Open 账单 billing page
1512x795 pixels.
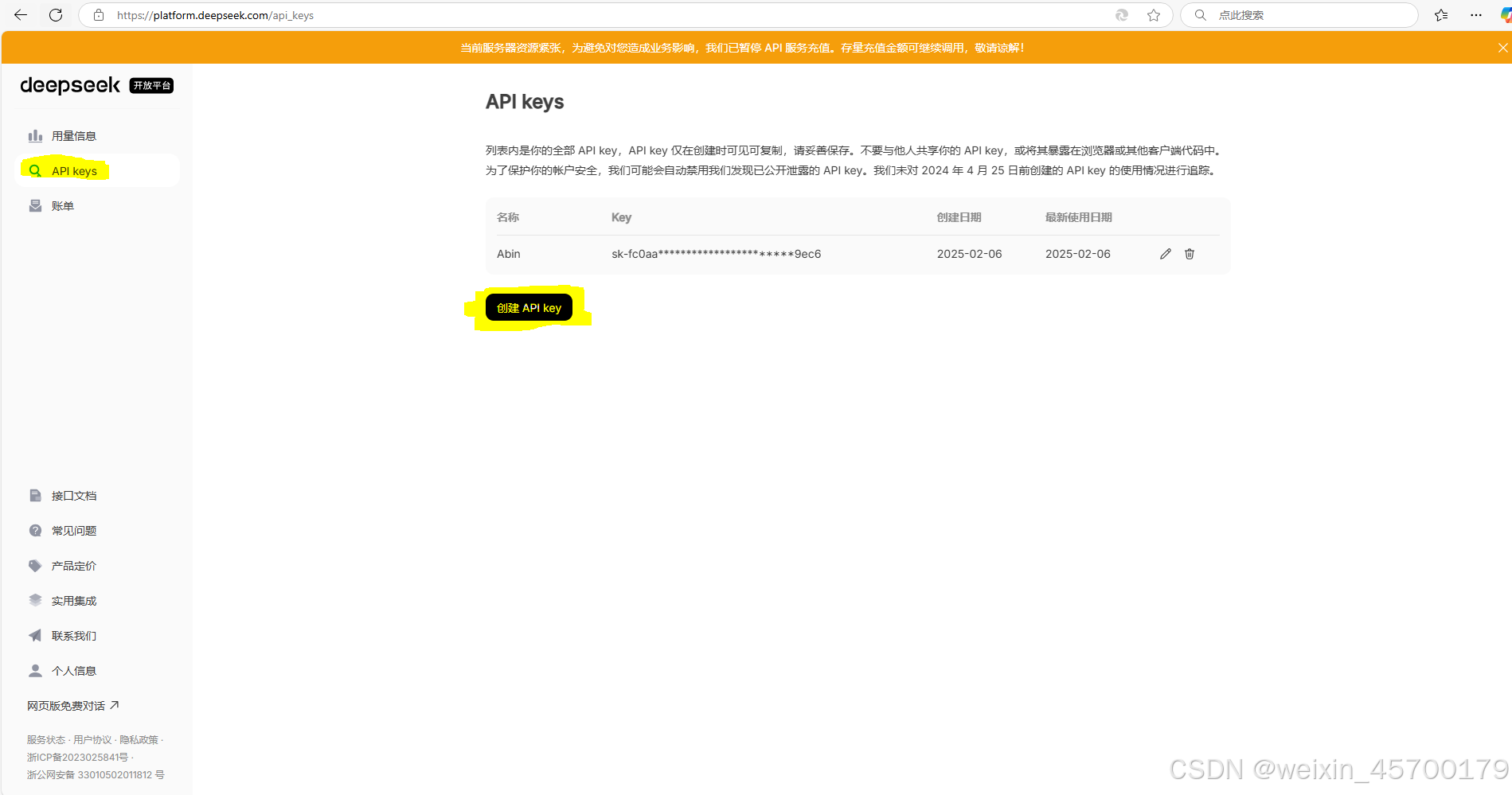point(97,206)
